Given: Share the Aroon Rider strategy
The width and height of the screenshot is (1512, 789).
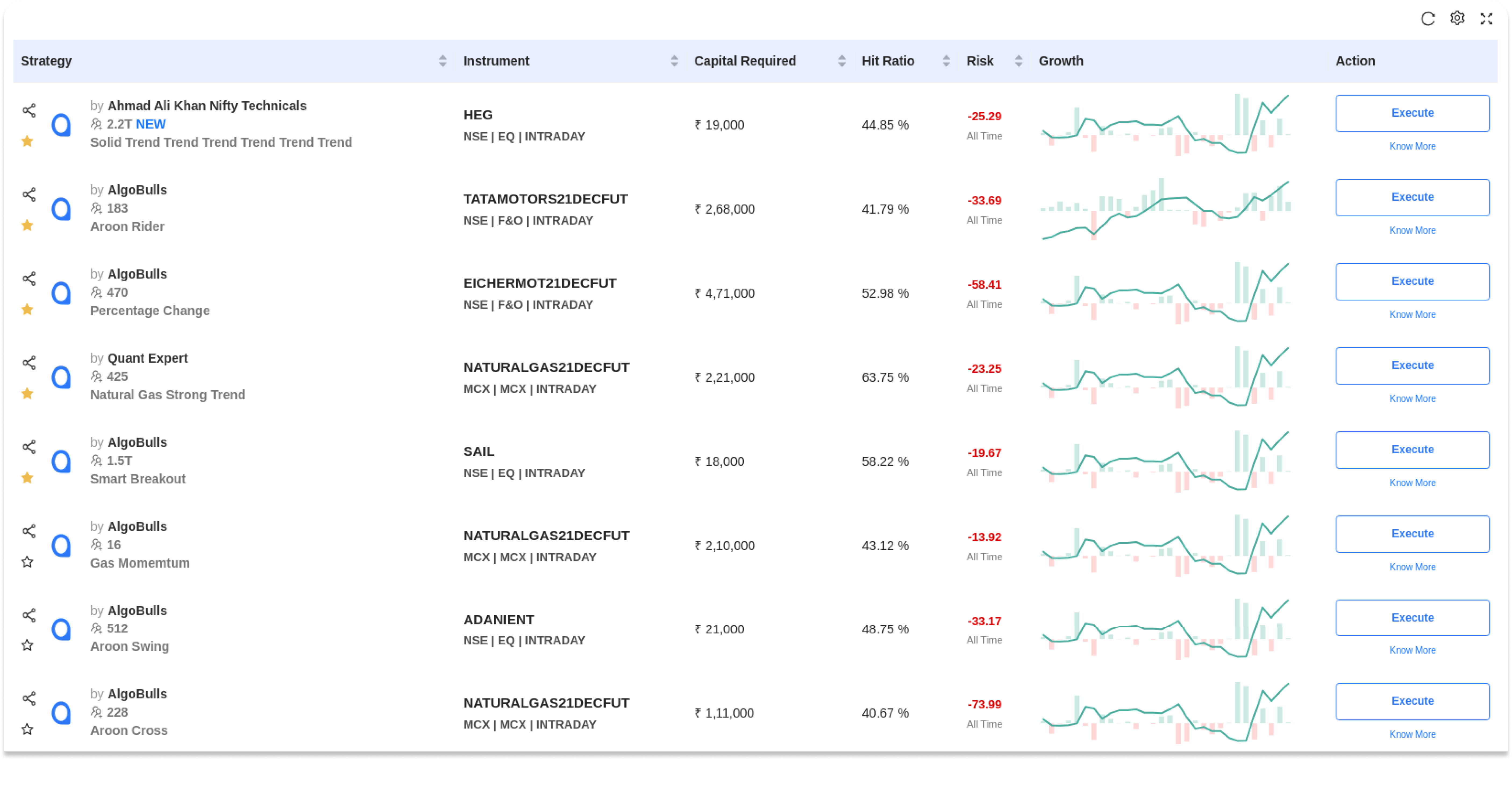Looking at the screenshot, I should coord(29,194).
